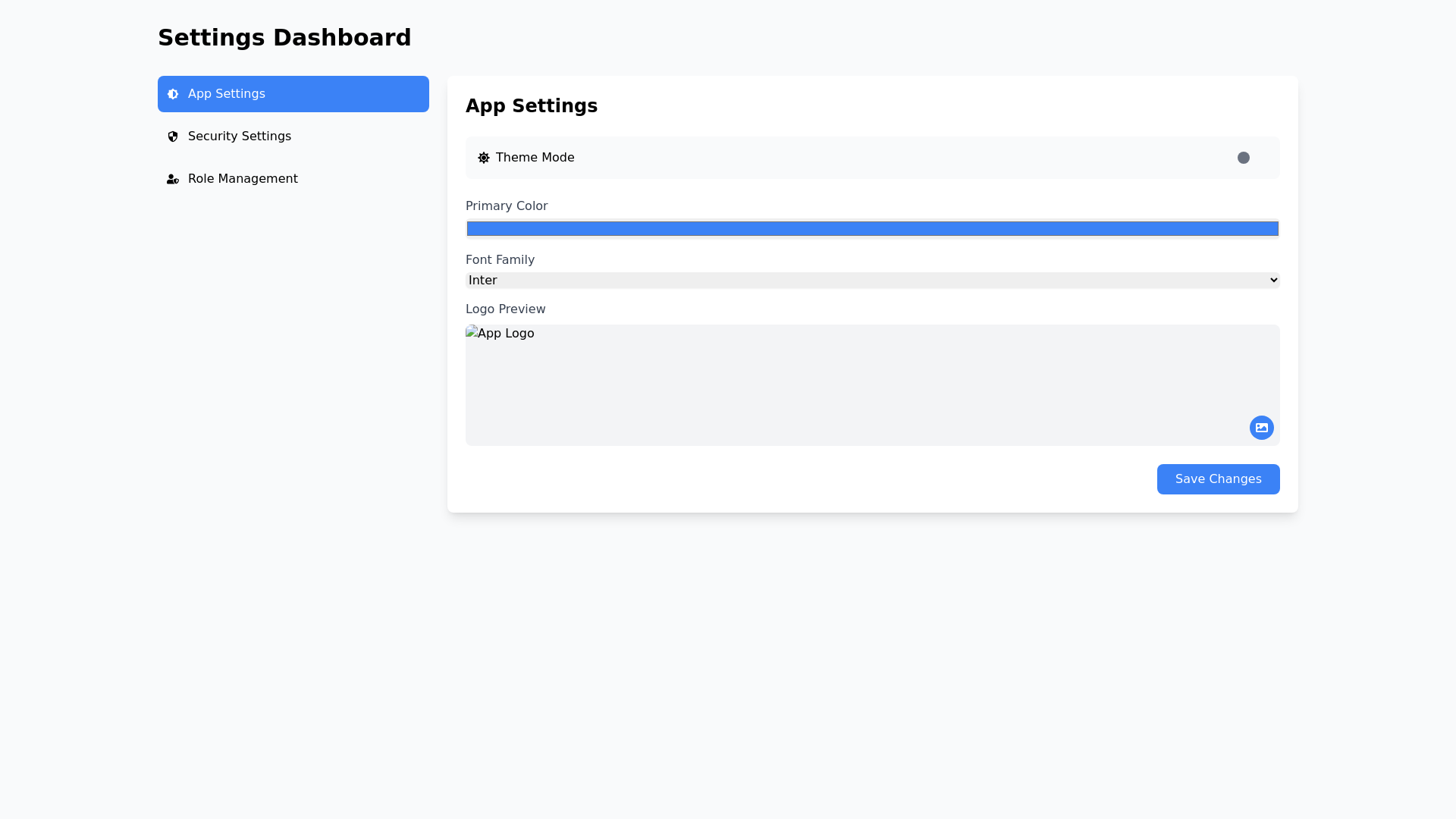Screen dimensions: 1456x819
Task: Click the broken App Logo image icon
Action: click(471, 333)
